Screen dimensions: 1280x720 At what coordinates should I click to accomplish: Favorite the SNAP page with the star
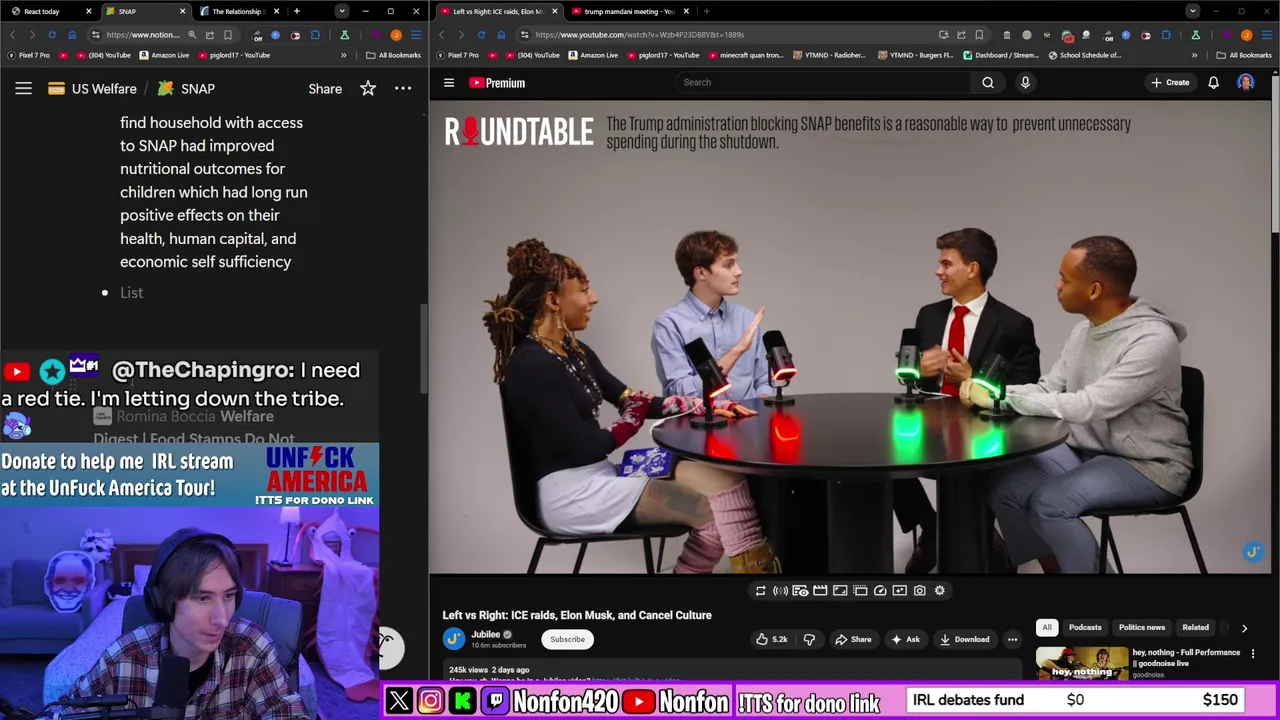368,89
